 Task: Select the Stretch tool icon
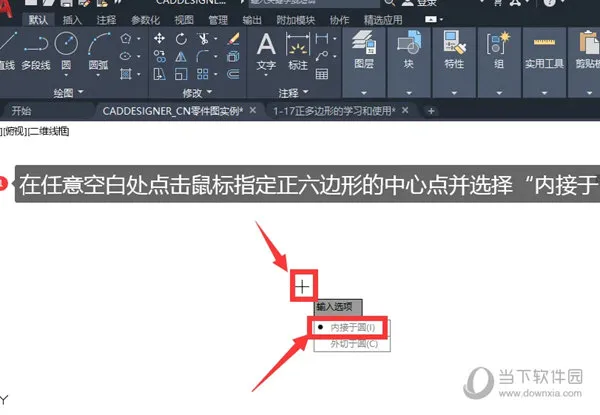pos(160,74)
